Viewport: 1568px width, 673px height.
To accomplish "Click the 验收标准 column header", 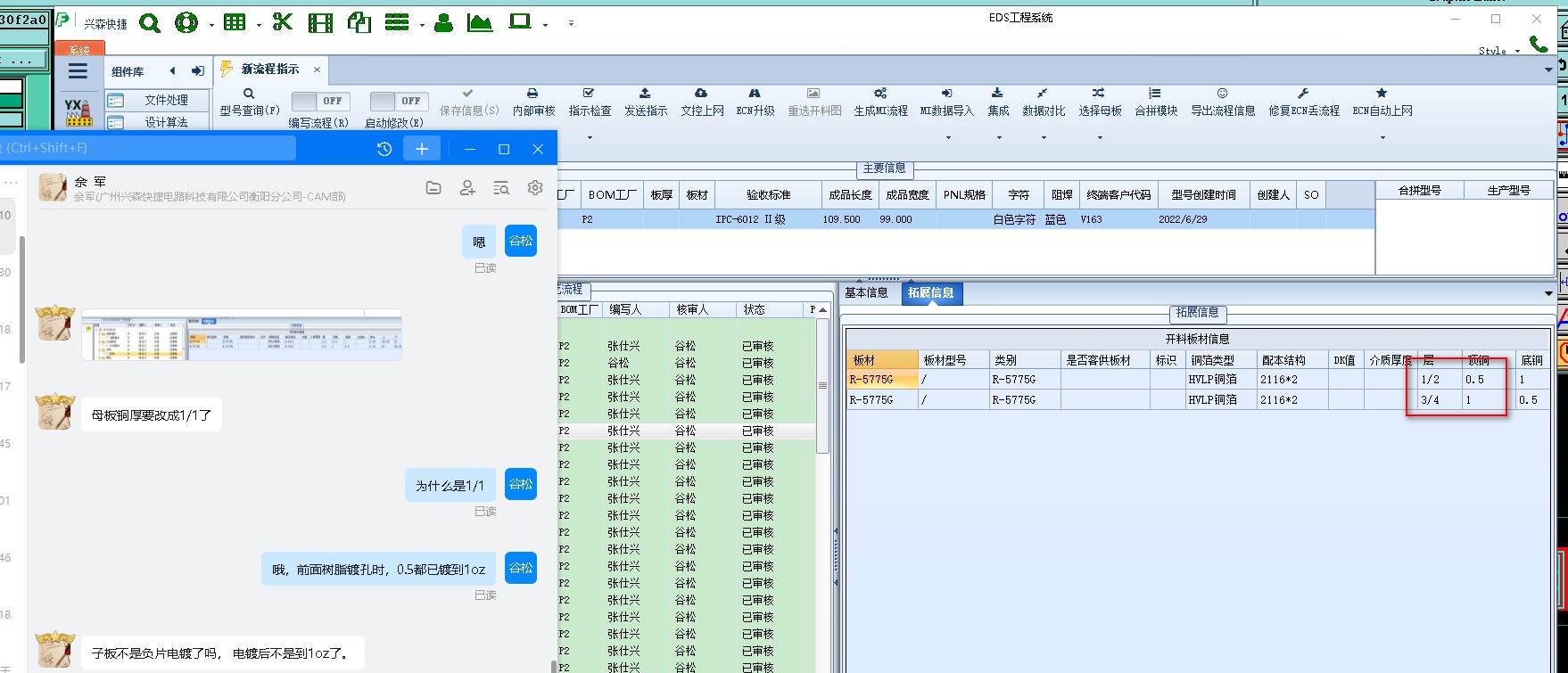I will [x=768, y=194].
